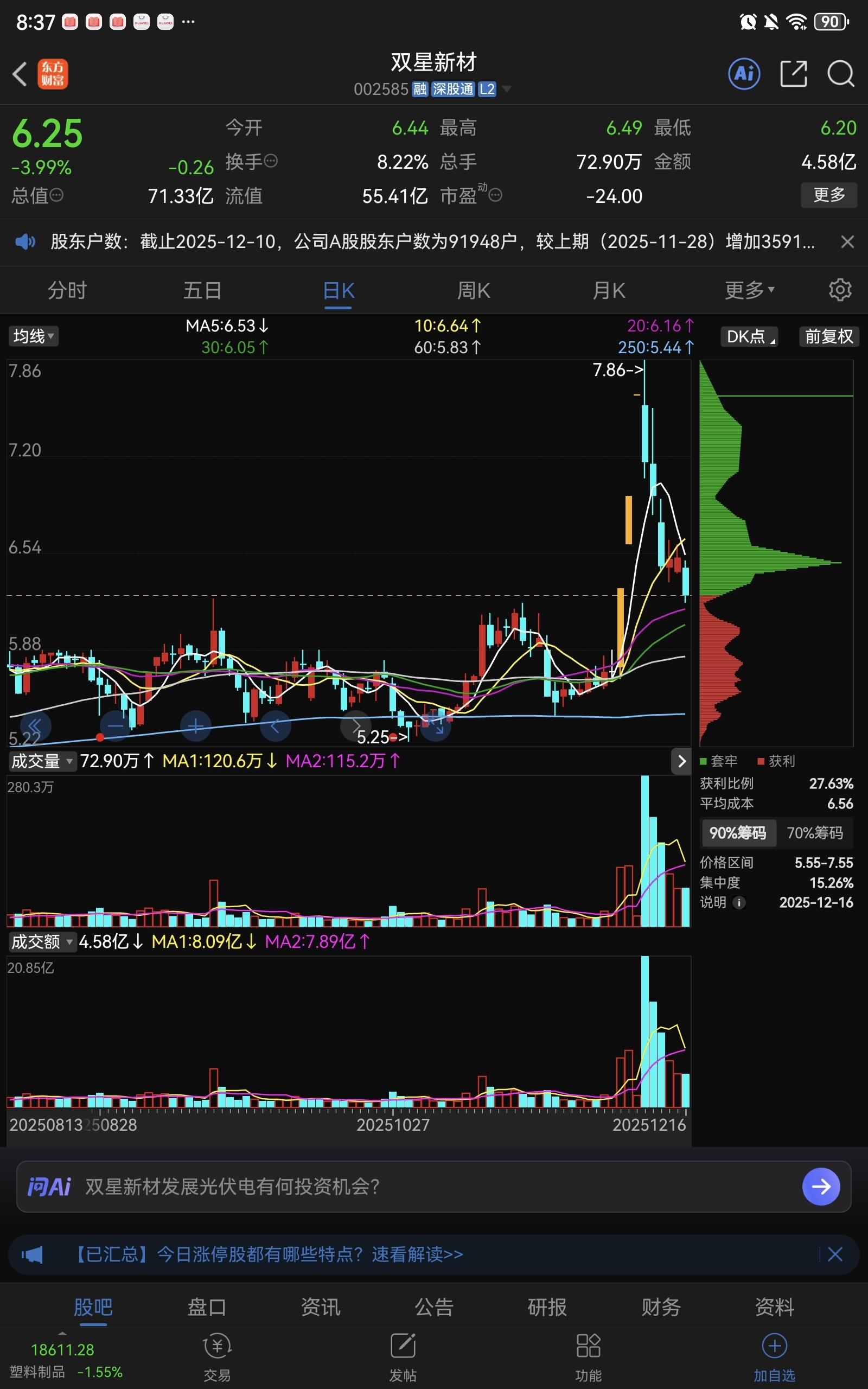Viewport: 868px width, 1389px height.
Task: Expand the 更多 period dropdown
Action: [750, 290]
